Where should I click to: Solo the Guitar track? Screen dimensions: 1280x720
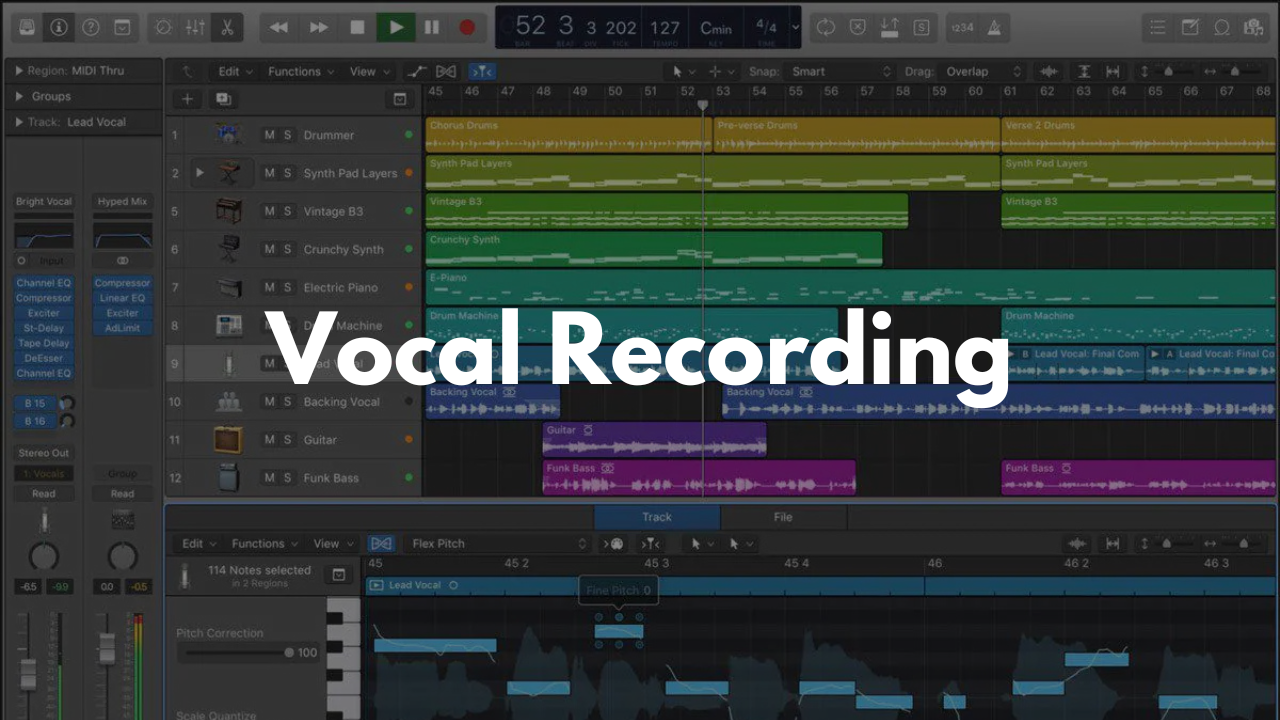(x=287, y=440)
